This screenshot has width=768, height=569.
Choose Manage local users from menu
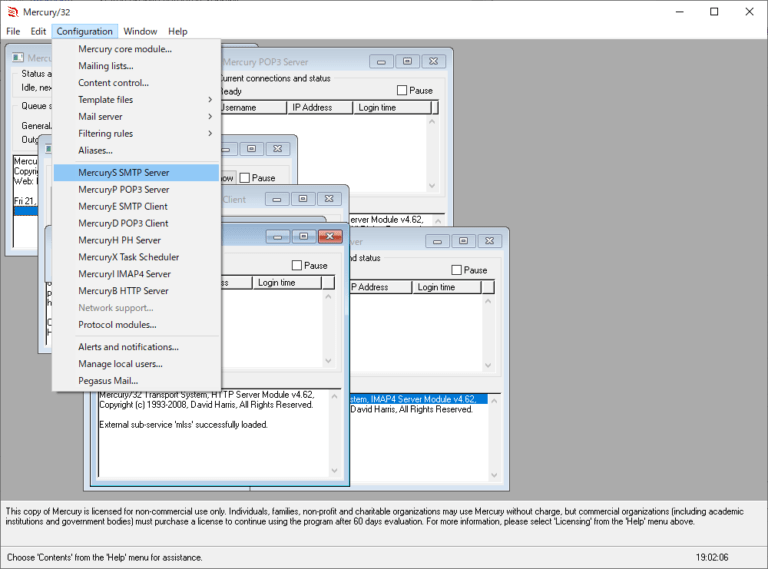120,364
